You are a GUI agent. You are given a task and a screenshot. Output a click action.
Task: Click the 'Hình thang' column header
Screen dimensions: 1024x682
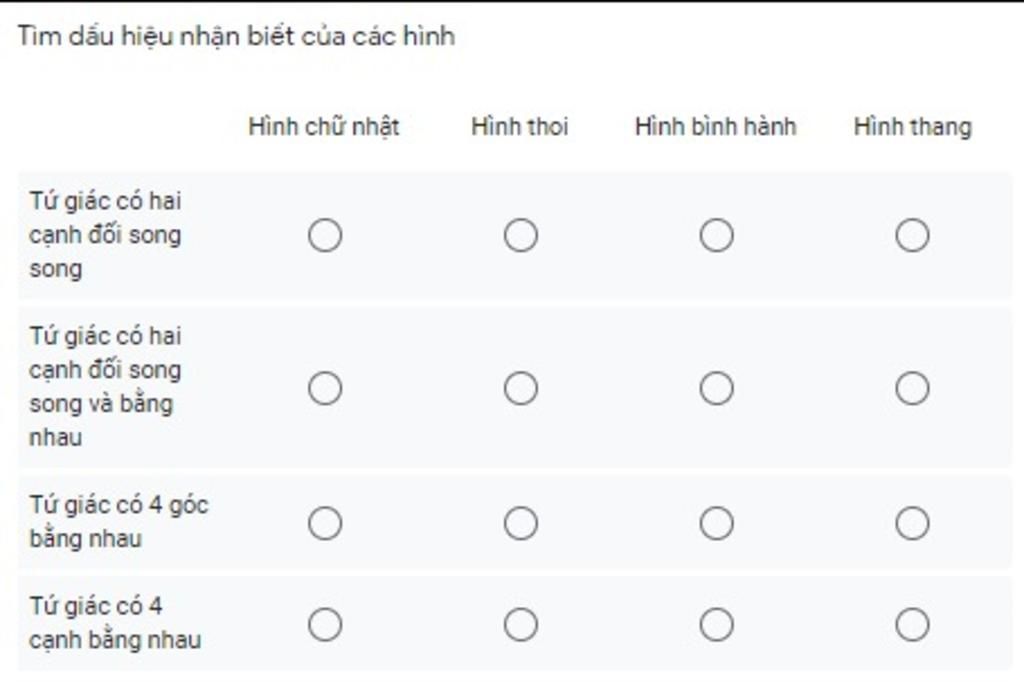(912, 127)
